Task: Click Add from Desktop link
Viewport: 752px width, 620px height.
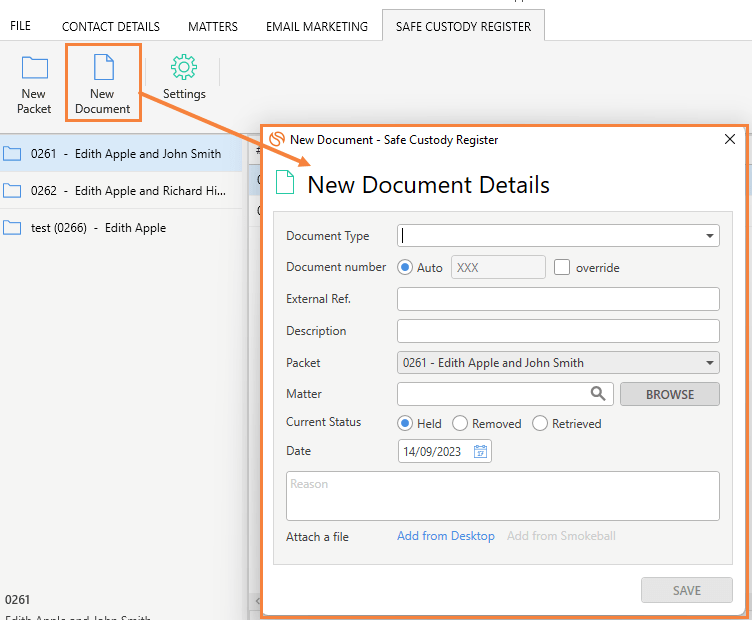Action: (446, 536)
